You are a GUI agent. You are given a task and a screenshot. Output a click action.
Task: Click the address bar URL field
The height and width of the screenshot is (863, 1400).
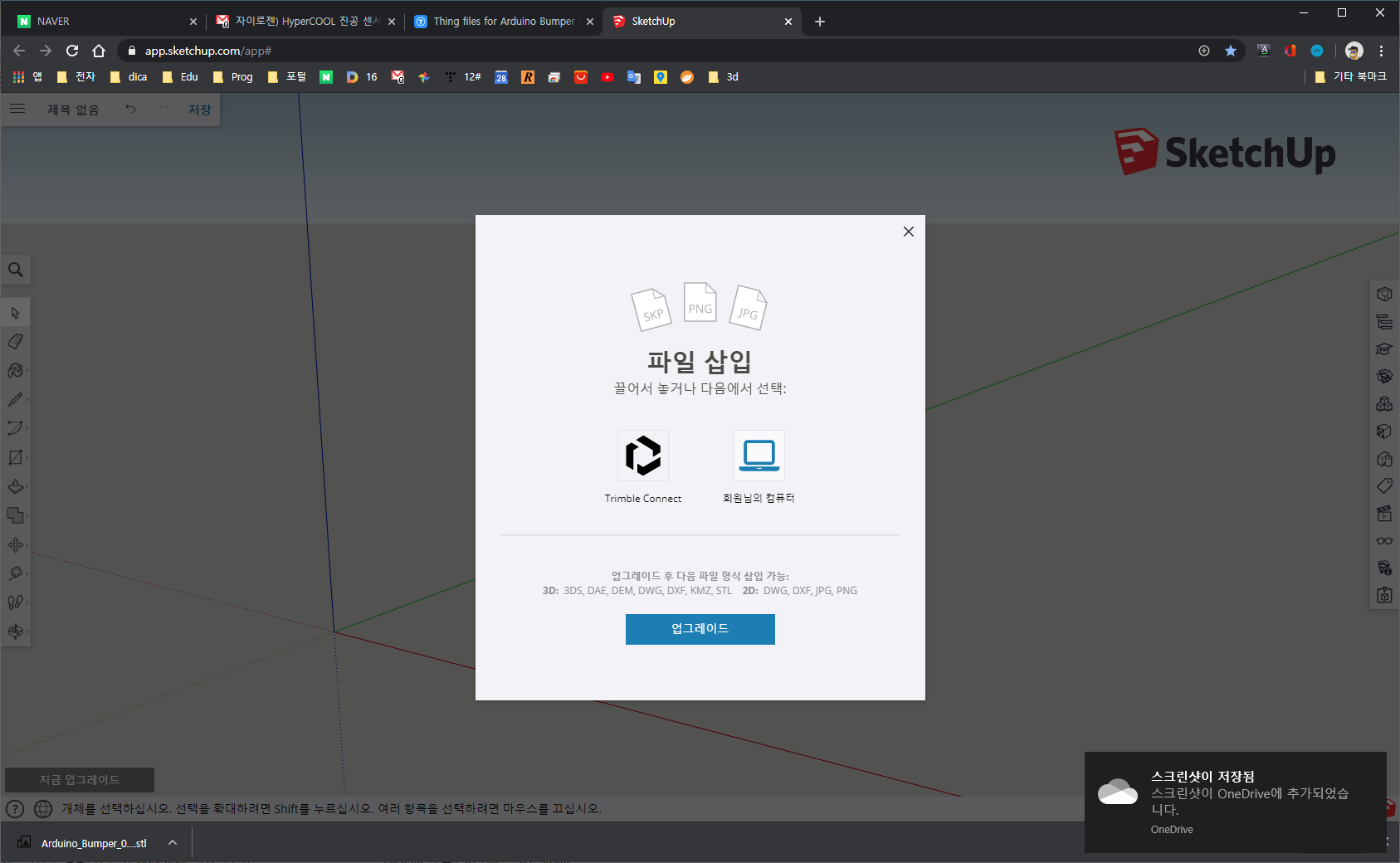[656, 51]
